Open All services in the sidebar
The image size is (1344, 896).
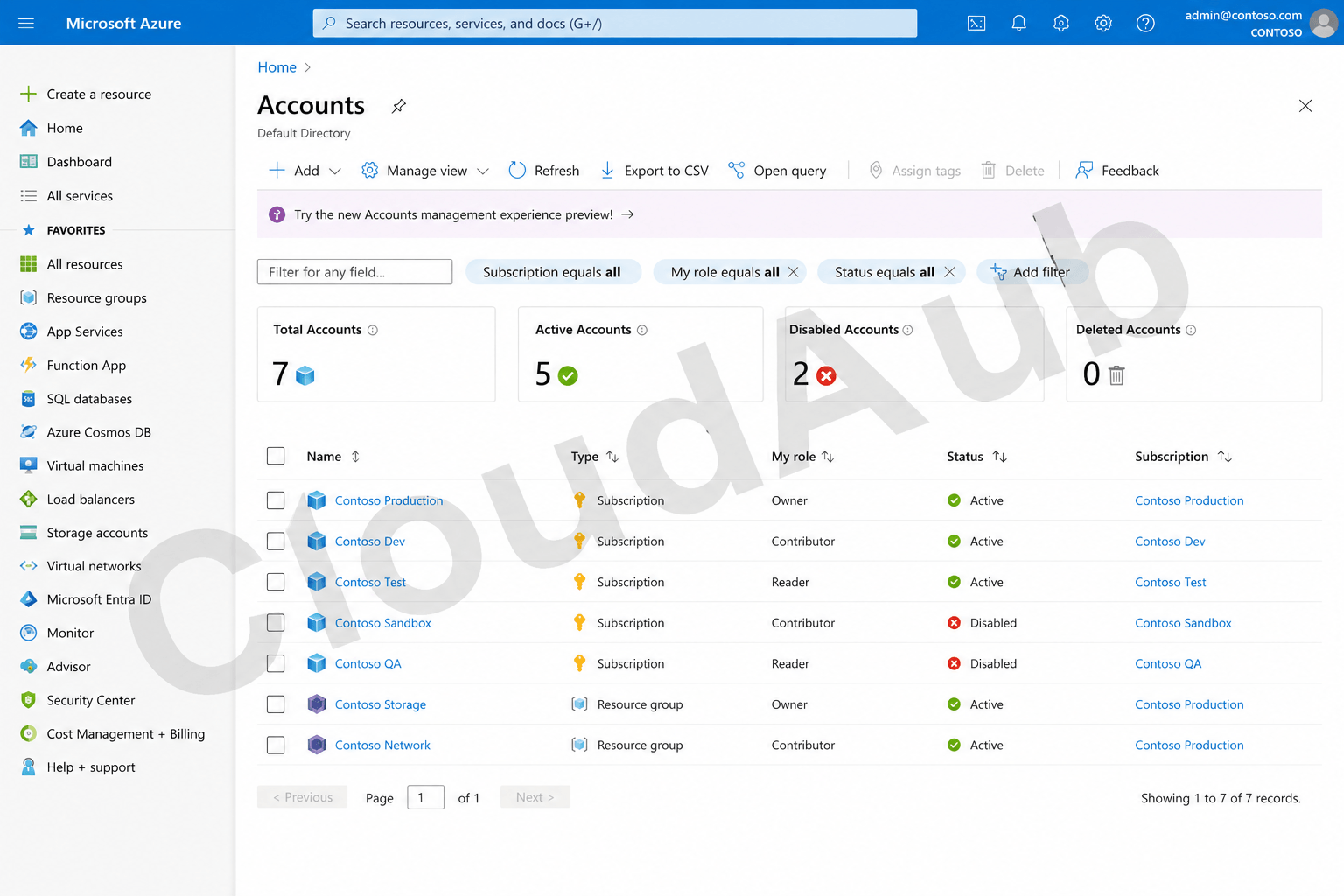click(x=66, y=196)
